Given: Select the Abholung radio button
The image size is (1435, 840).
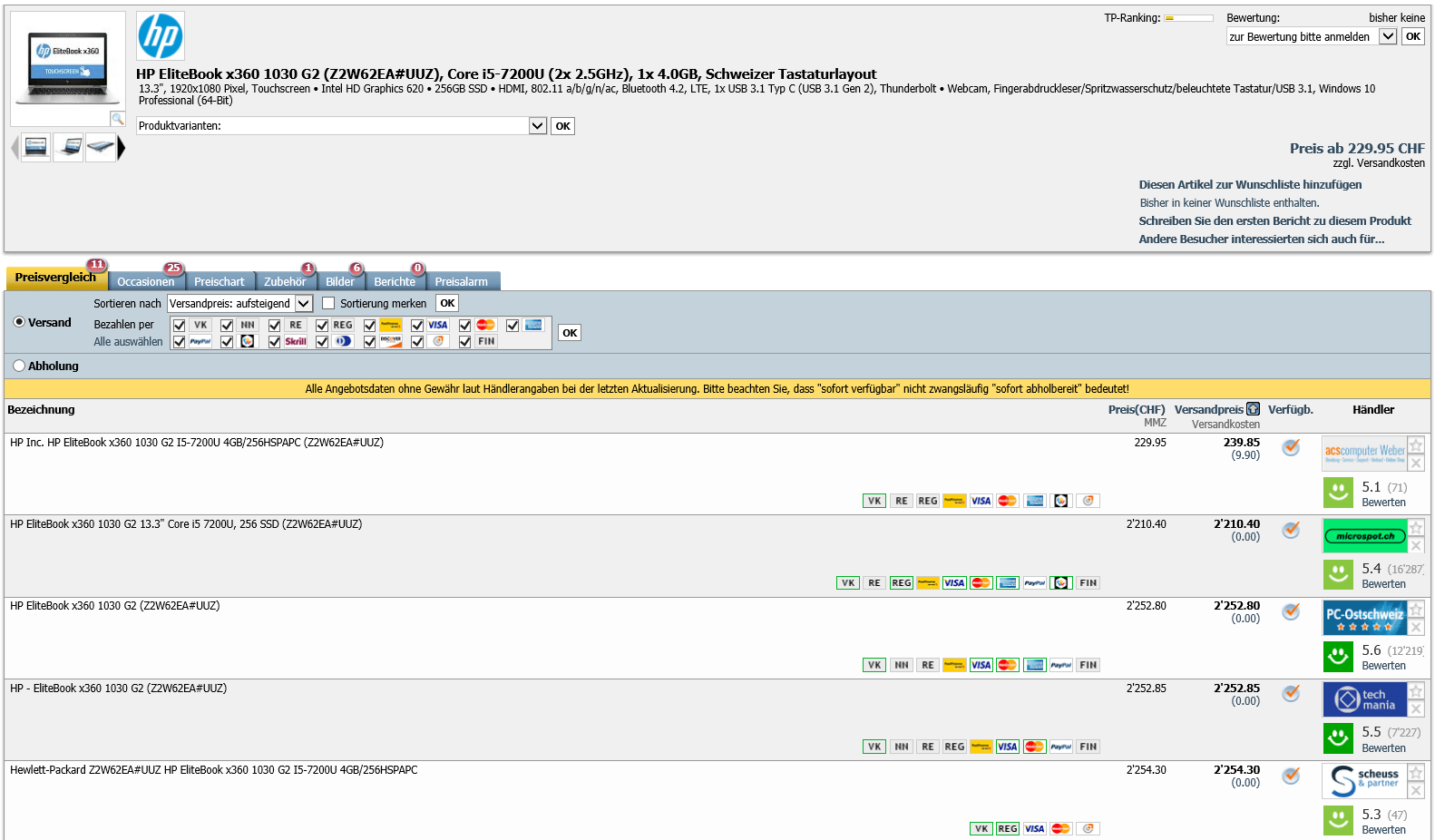Looking at the screenshot, I should pos(19,366).
